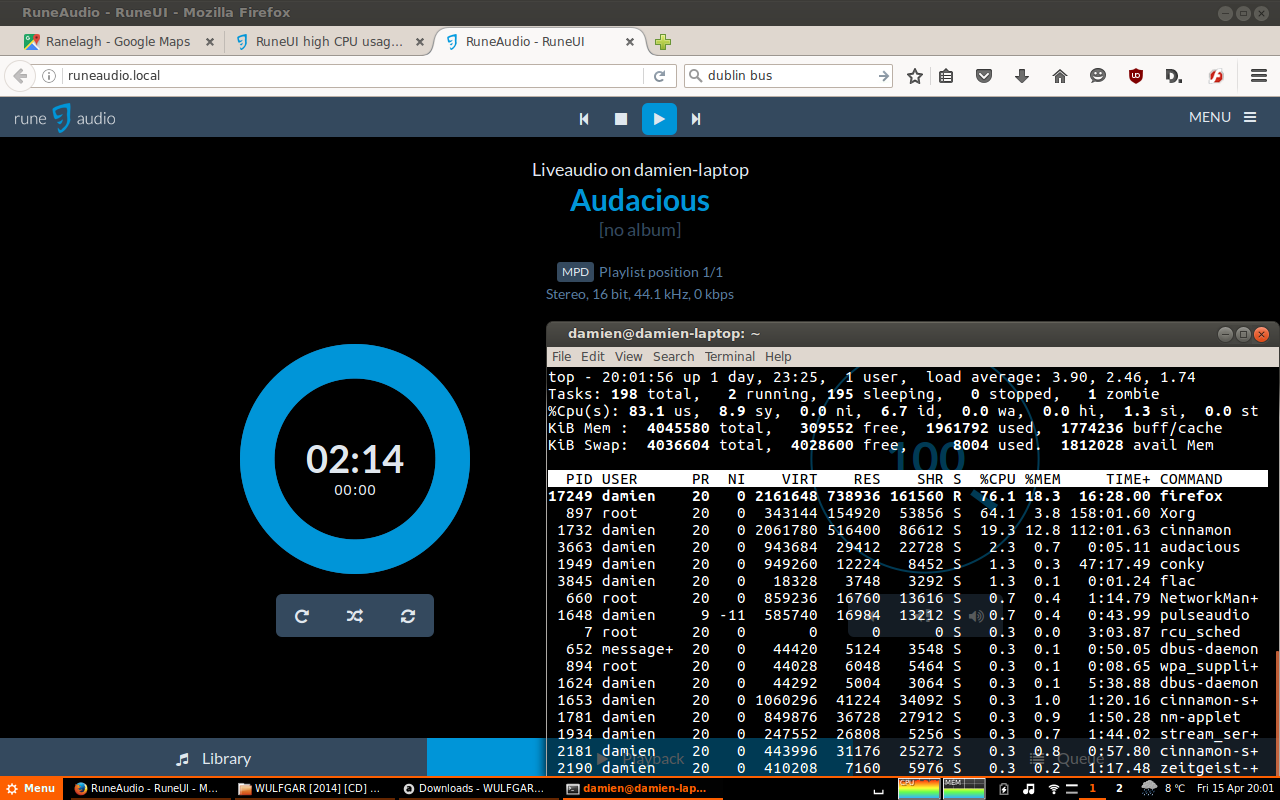Open the terminal Edit menu
The width and height of the screenshot is (1280, 800).
click(x=593, y=356)
